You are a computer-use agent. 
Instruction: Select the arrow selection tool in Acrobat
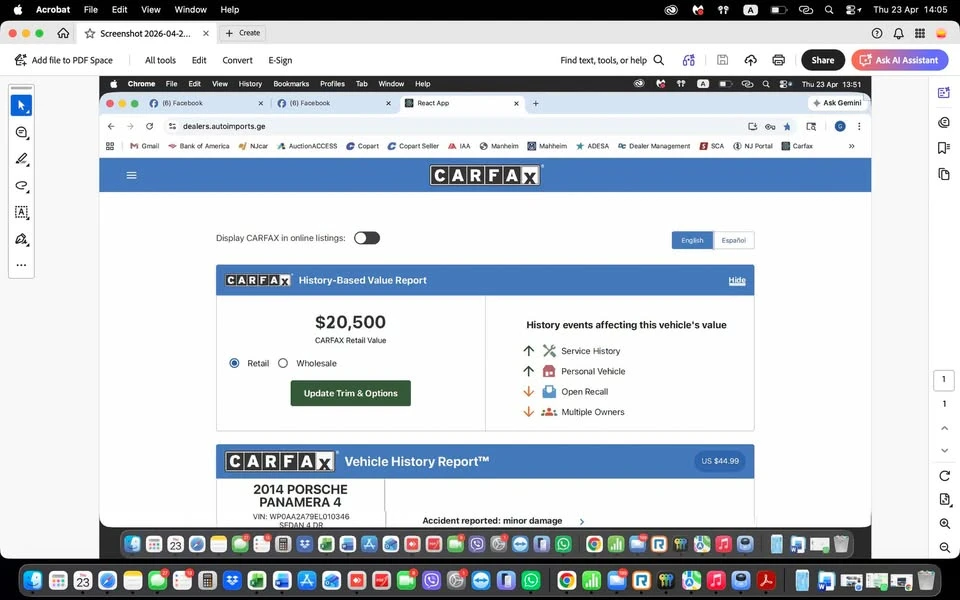21,105
